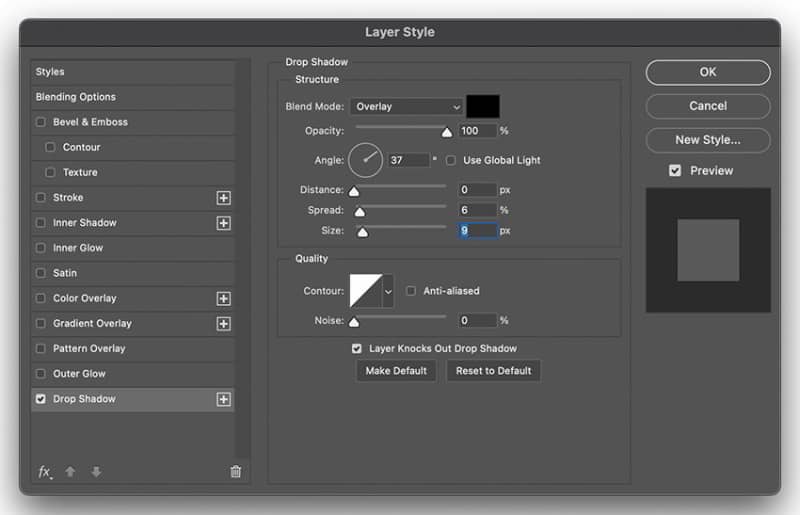Click the plus icon next to Stroke
Viewport: 800px width, 515px height.
pyautogui.click(x=223, y=198)
